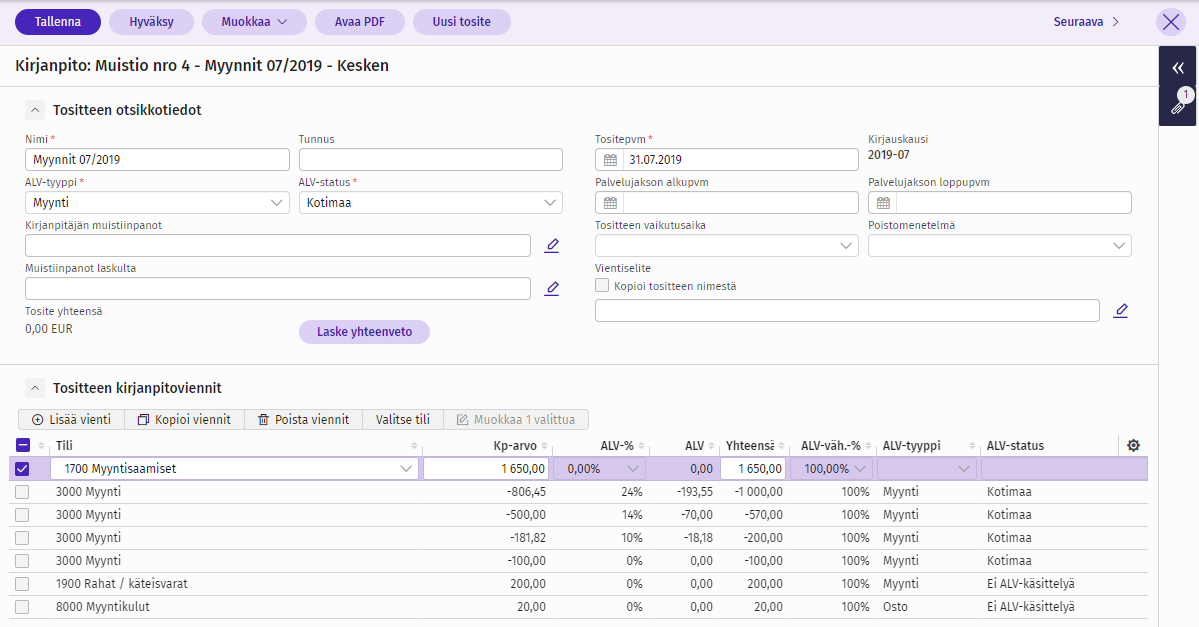Open the 0,00% ALV-% dropdown in the selected row

[600, 469]
